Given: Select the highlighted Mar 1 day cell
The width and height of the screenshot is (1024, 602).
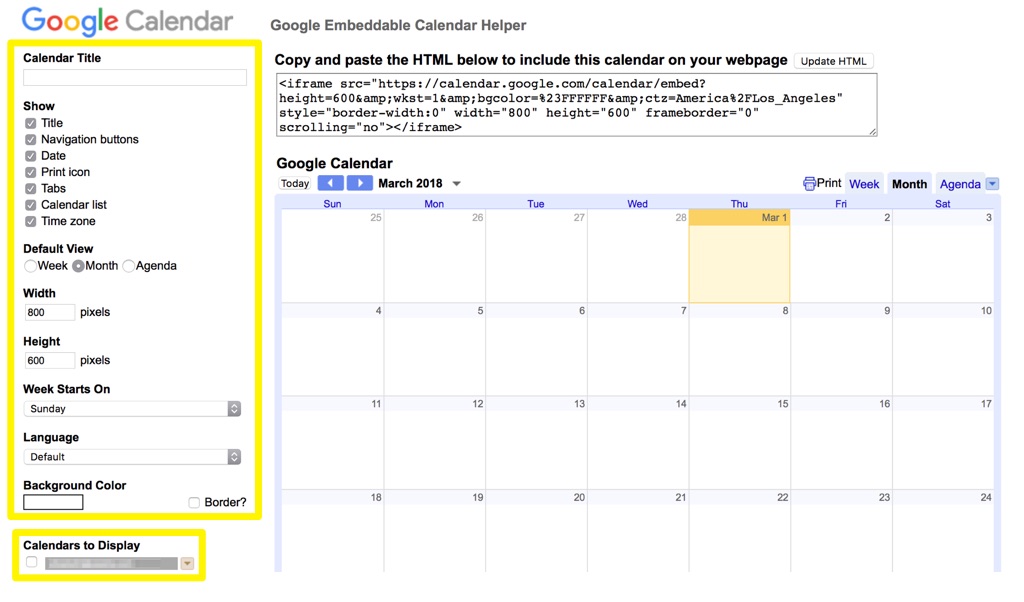Looking at the screenshot, I should [739, 256].
